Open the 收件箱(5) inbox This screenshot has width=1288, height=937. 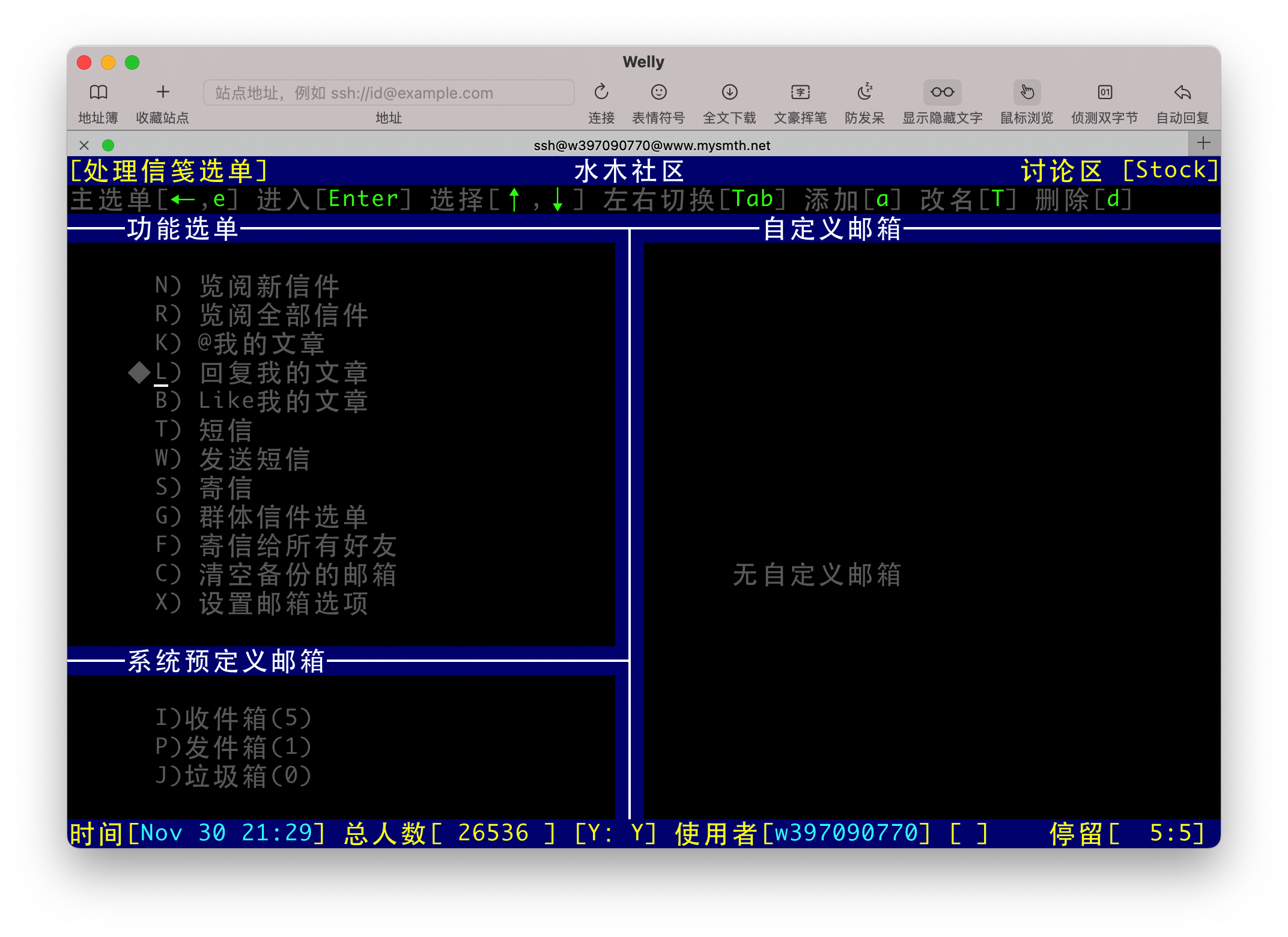click(233, 718)
